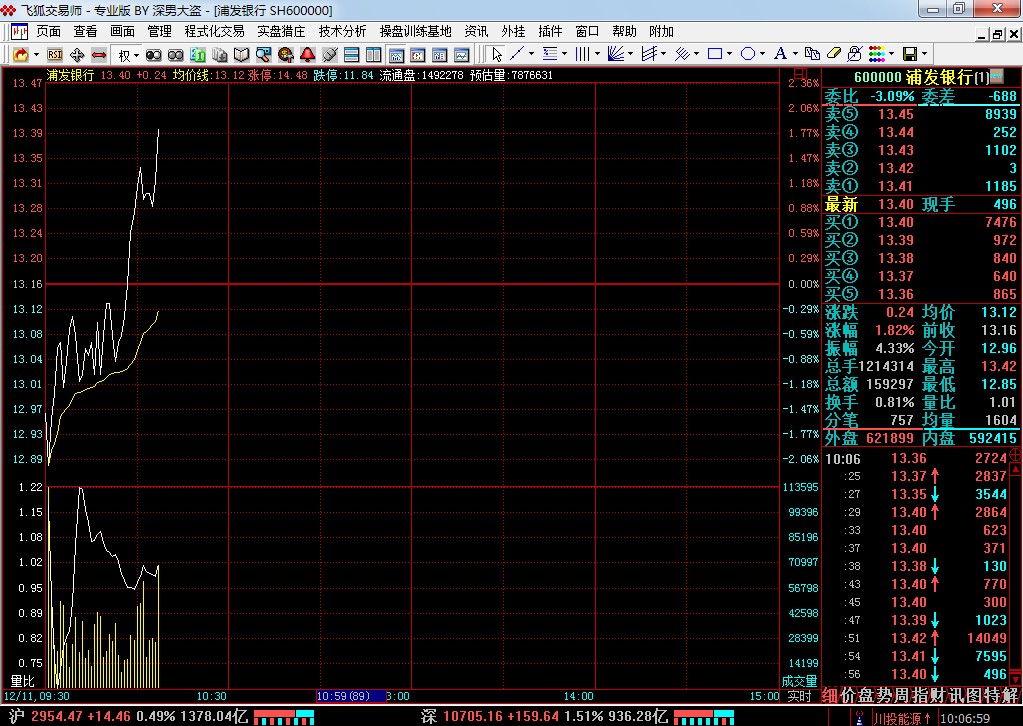Click the third chart window view icon
The width and height of the screenshot is (1023, 726).
click(x=440, y=55)
